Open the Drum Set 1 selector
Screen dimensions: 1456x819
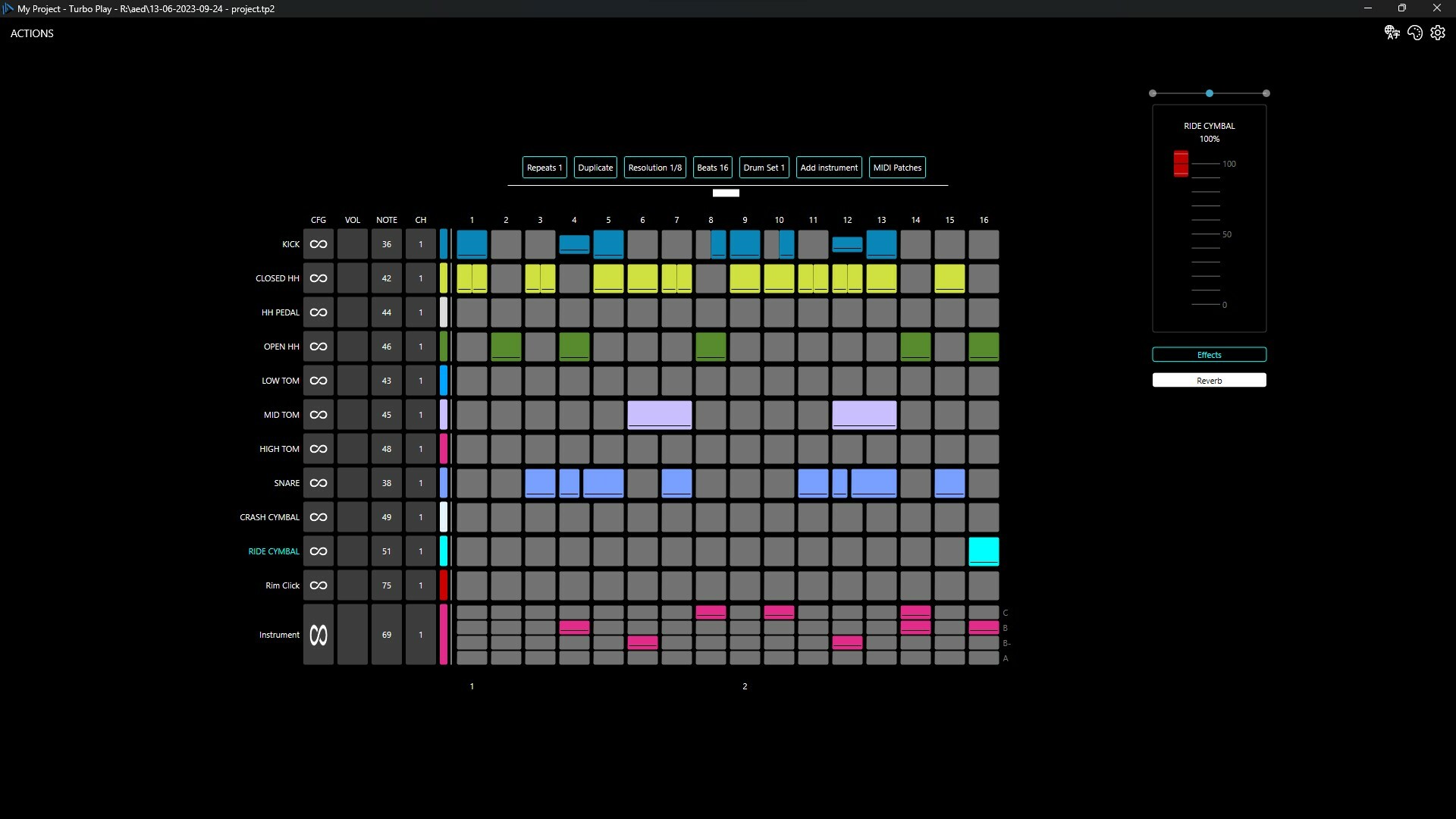(x=764, y=167)
